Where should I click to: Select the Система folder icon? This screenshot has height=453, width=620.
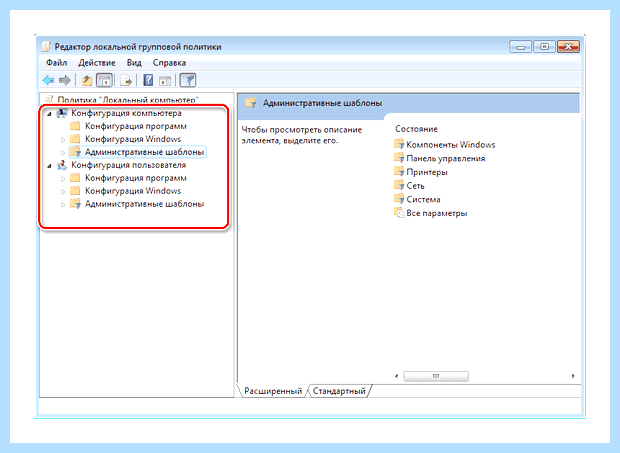pyautogui.click(x=399, y=199)
